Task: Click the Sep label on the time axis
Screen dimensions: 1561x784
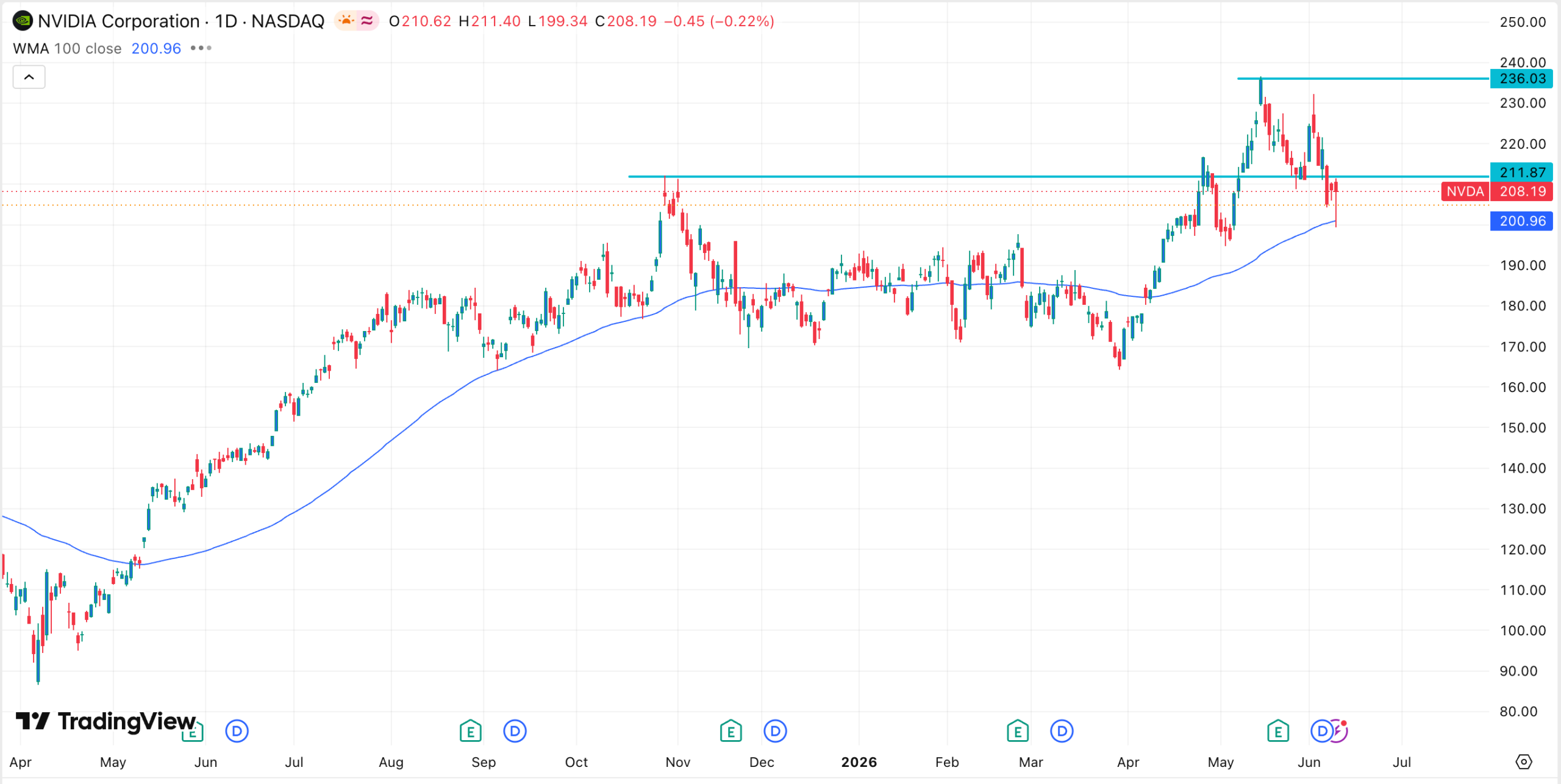Action: (484, 762)
